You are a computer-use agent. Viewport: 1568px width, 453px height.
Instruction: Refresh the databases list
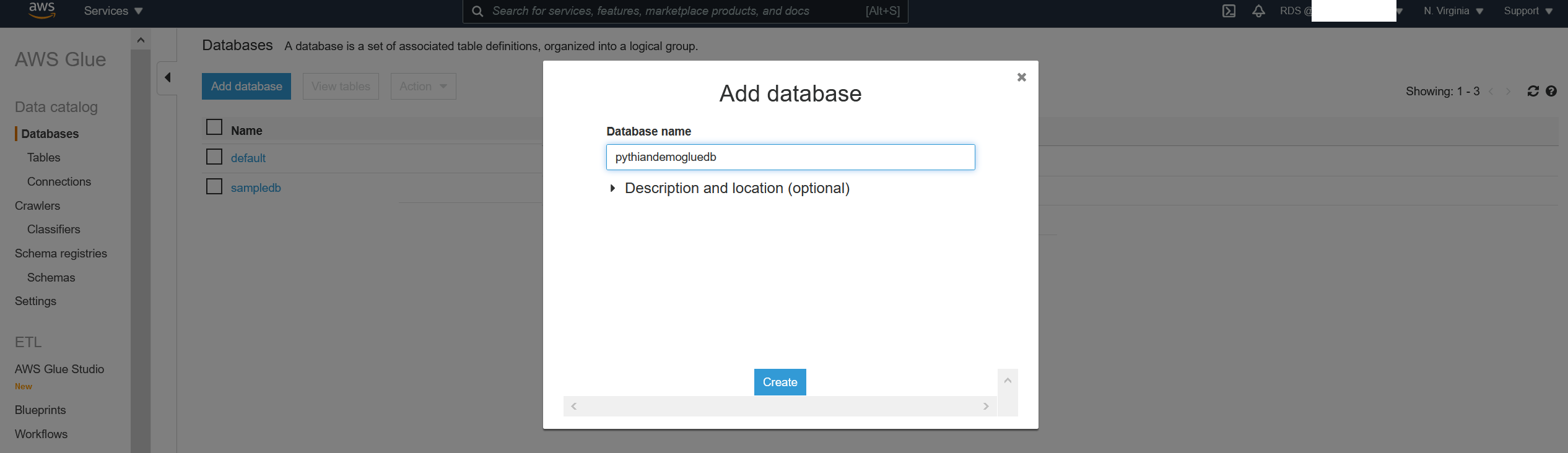click(x=1533, y=92)
